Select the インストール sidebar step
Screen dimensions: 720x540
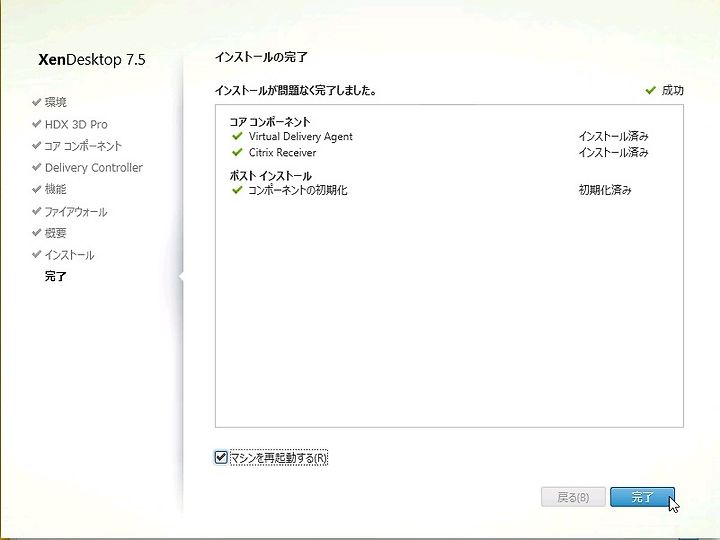click(x=69, y=255)
